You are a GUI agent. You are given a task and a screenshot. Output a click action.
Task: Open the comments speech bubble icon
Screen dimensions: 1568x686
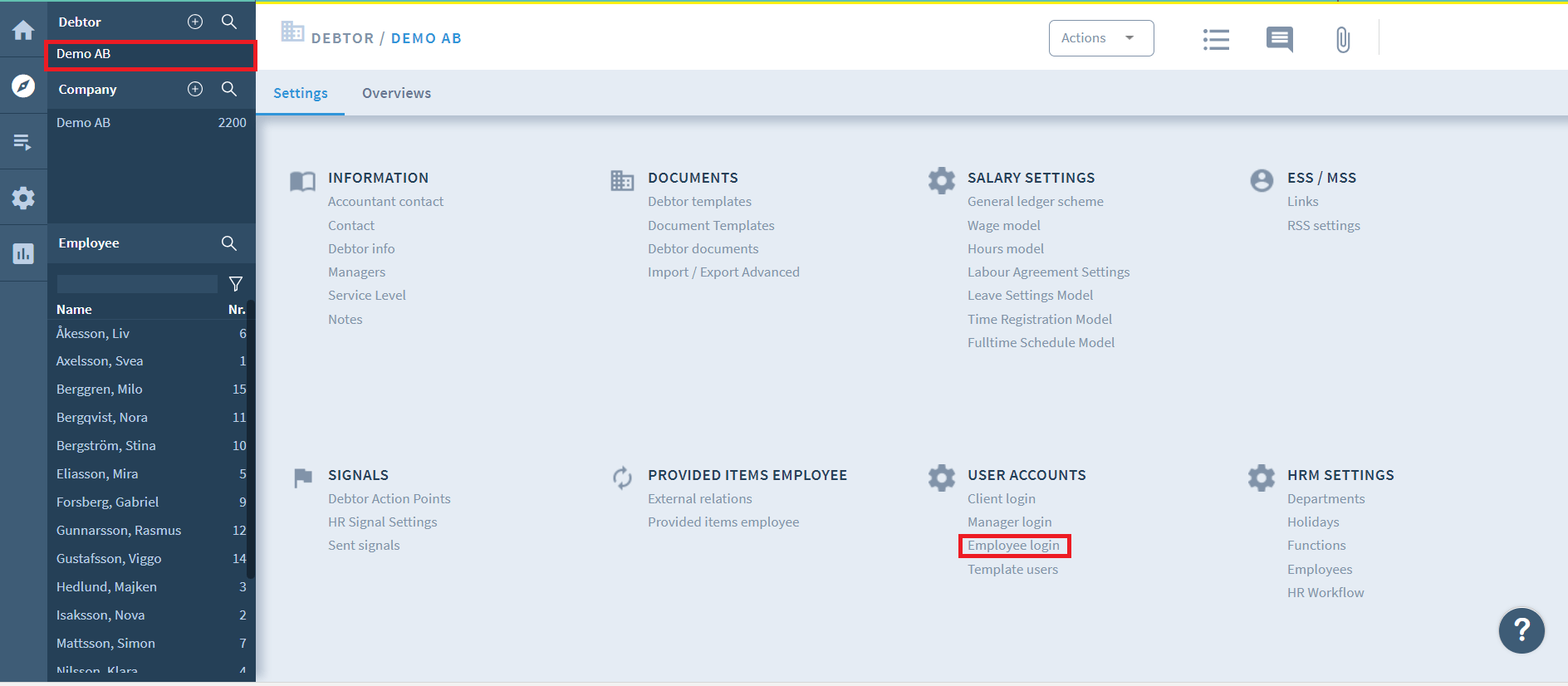click(1279, 39)
